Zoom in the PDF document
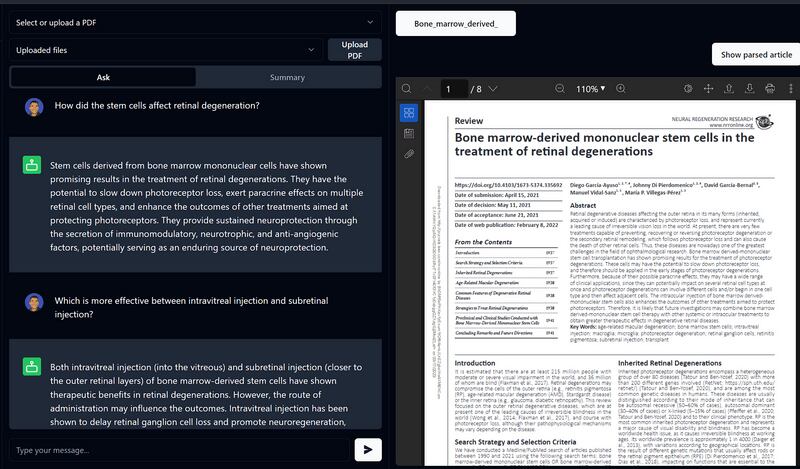Viewport: 800px width, 469px height. coord(621,89)
